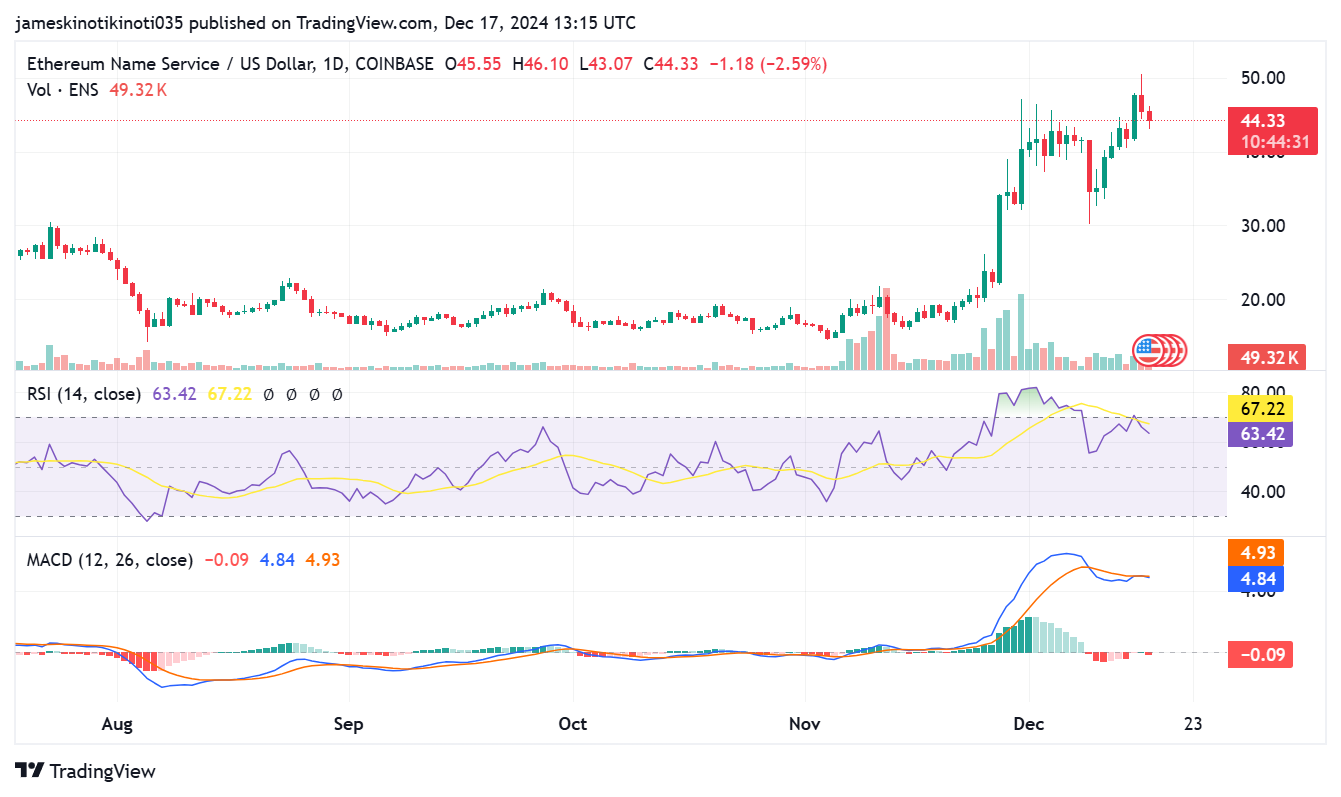This screenshot has width=1341, height=797.
Task: Click the Sep label on time axis
Action: [x=349, y=723]
